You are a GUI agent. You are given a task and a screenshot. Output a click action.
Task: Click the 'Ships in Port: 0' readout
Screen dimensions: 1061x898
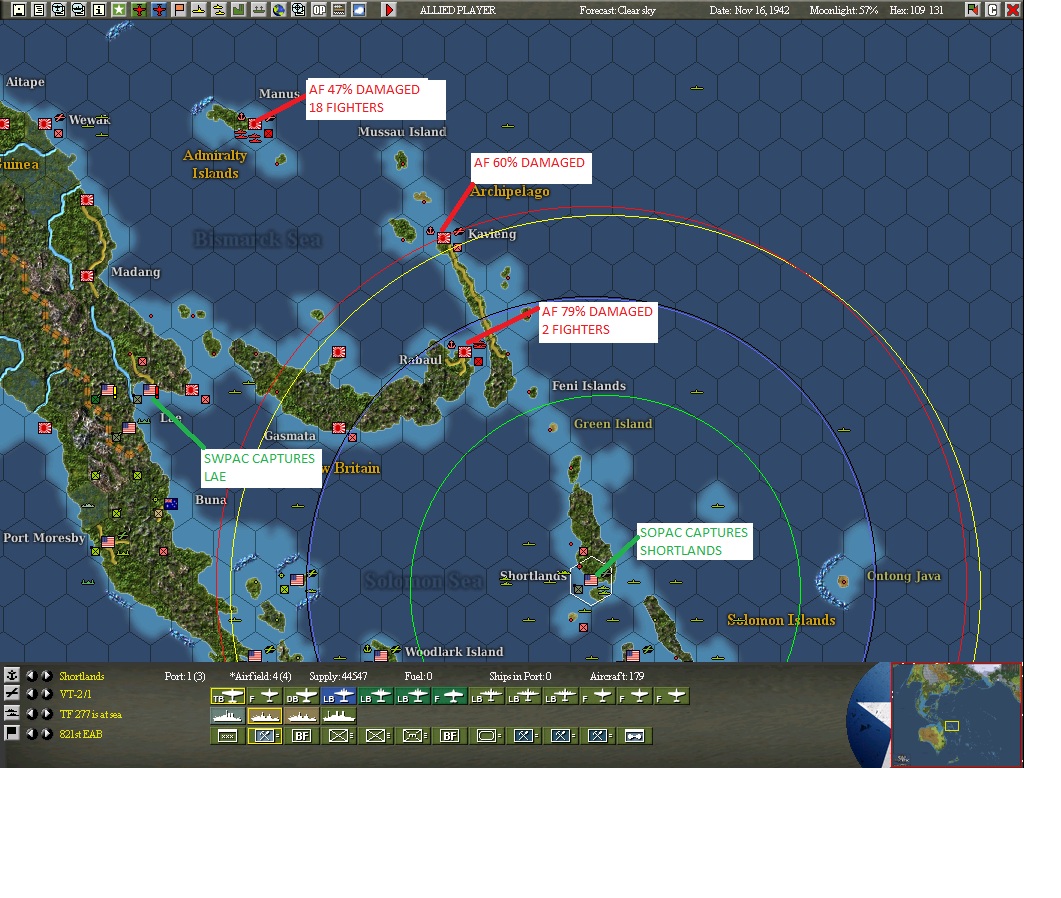[x=520, y=676]
